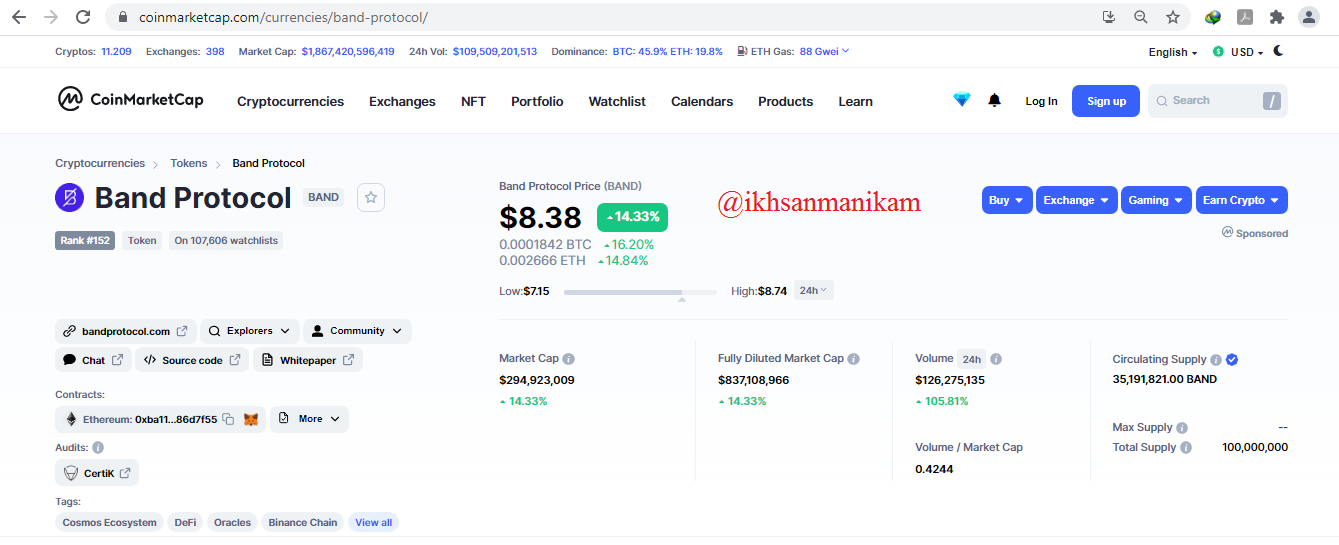This screenshot has width=1339, height=545.
Task: Click the browser forward arrow
Action: 51,17
